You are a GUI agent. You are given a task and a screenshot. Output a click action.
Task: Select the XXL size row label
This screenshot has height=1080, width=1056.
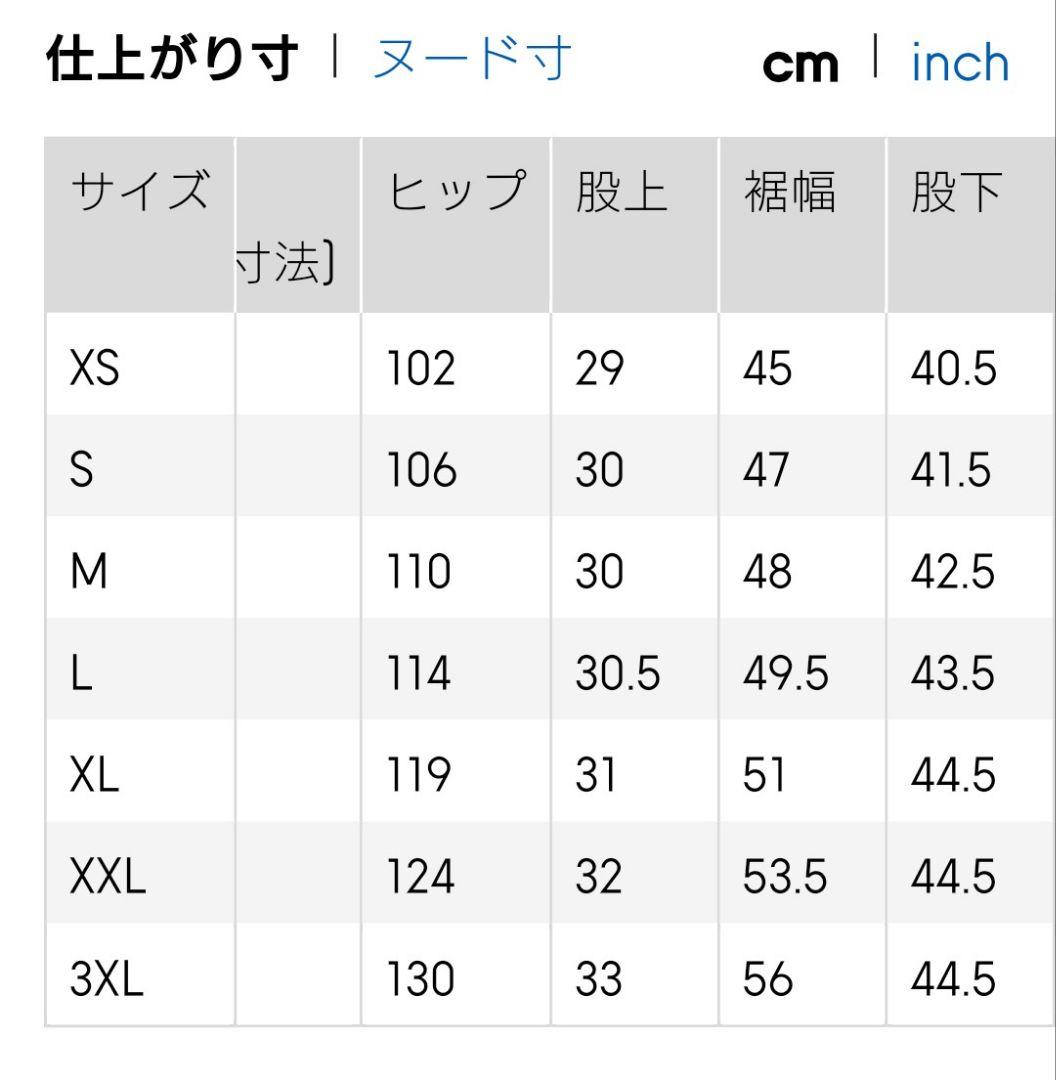pyautogui.click(x=108, y=877)
